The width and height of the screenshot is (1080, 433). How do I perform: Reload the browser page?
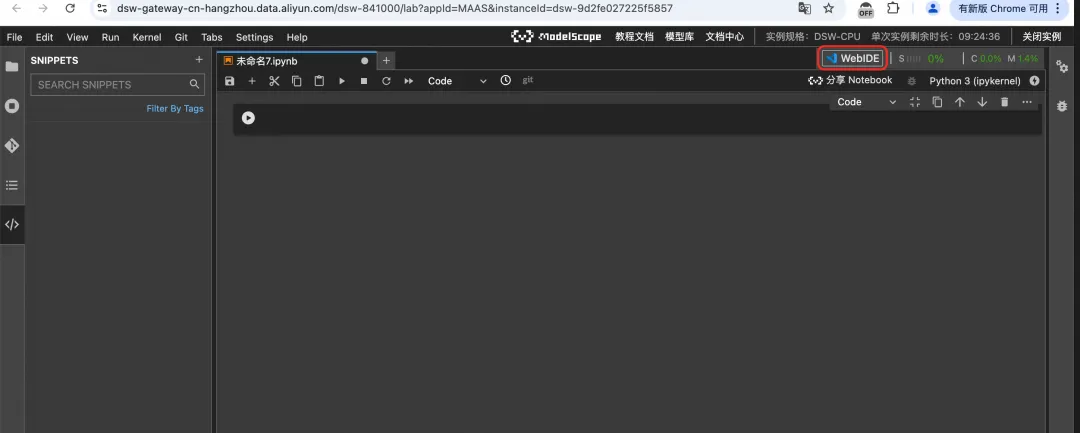pyautogui.click(x=70, y=8)
